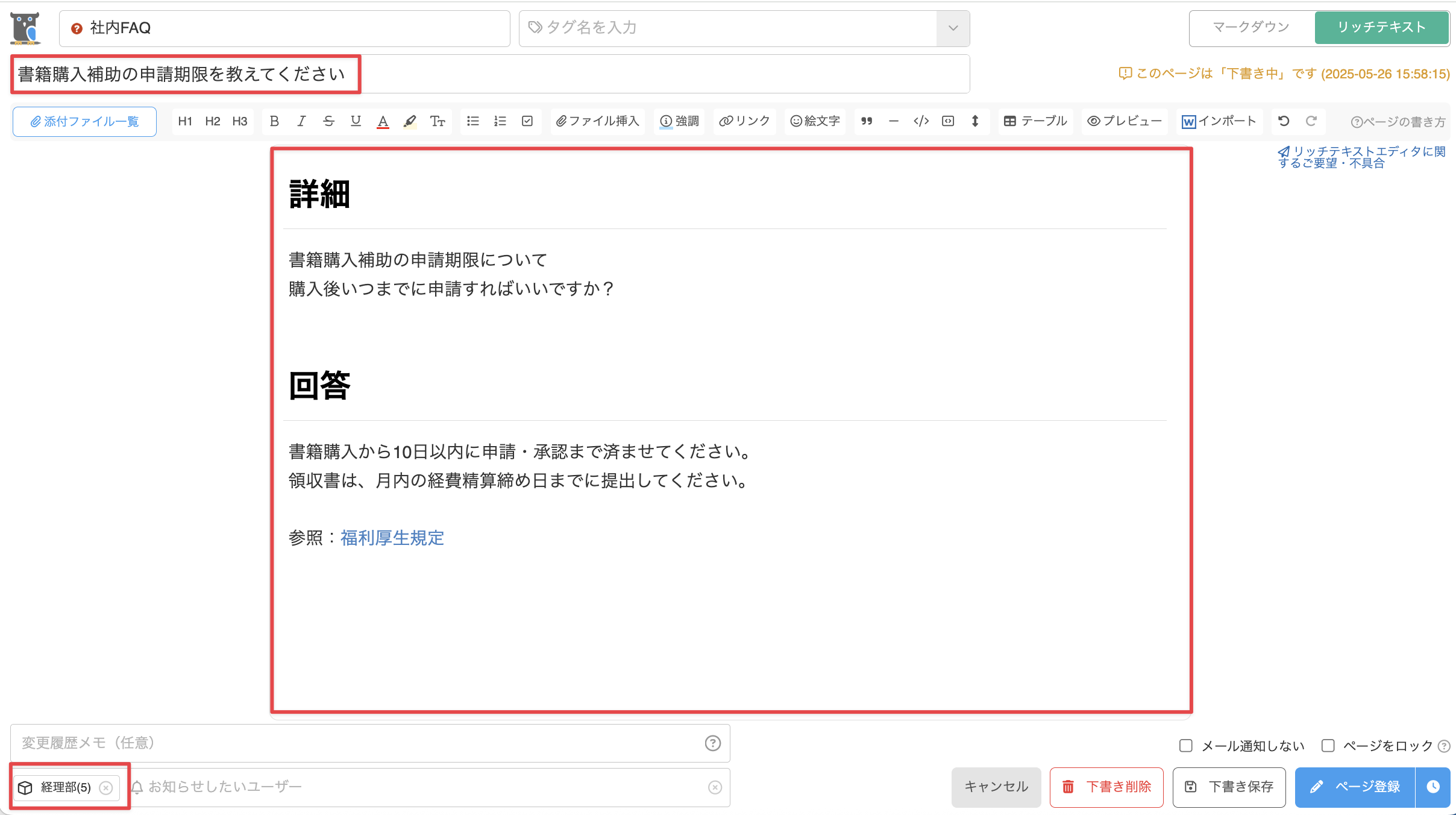Screen dimensions: 1456x815
Task: Apply H2 heading formatting
Action: 212,121
